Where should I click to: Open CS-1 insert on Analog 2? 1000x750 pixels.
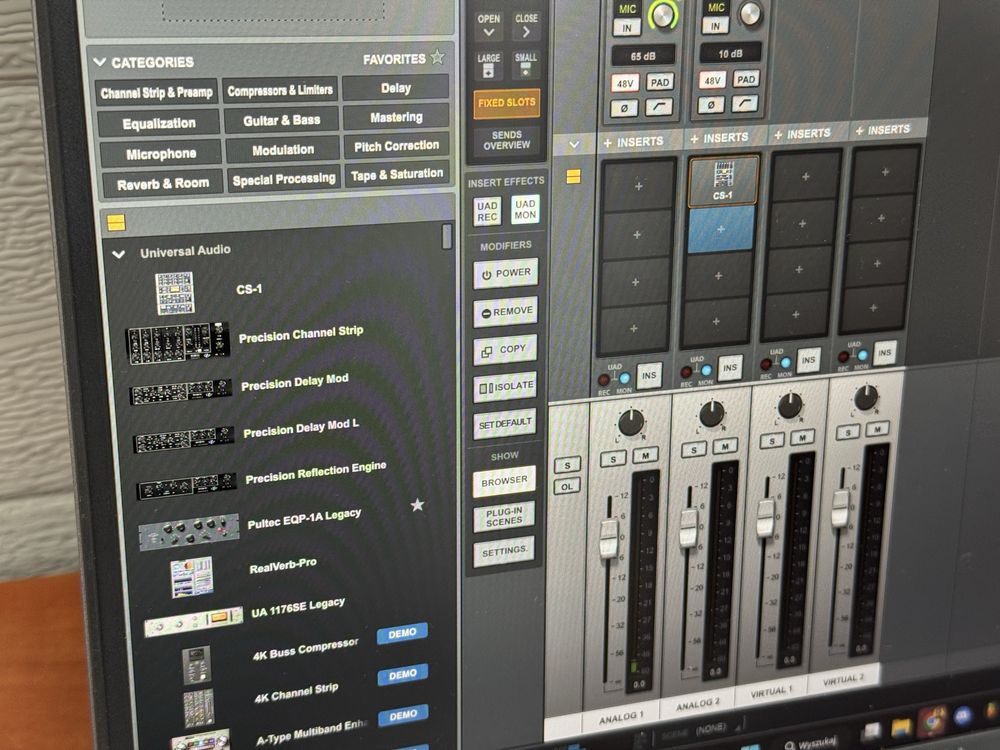tap(723, 181)
